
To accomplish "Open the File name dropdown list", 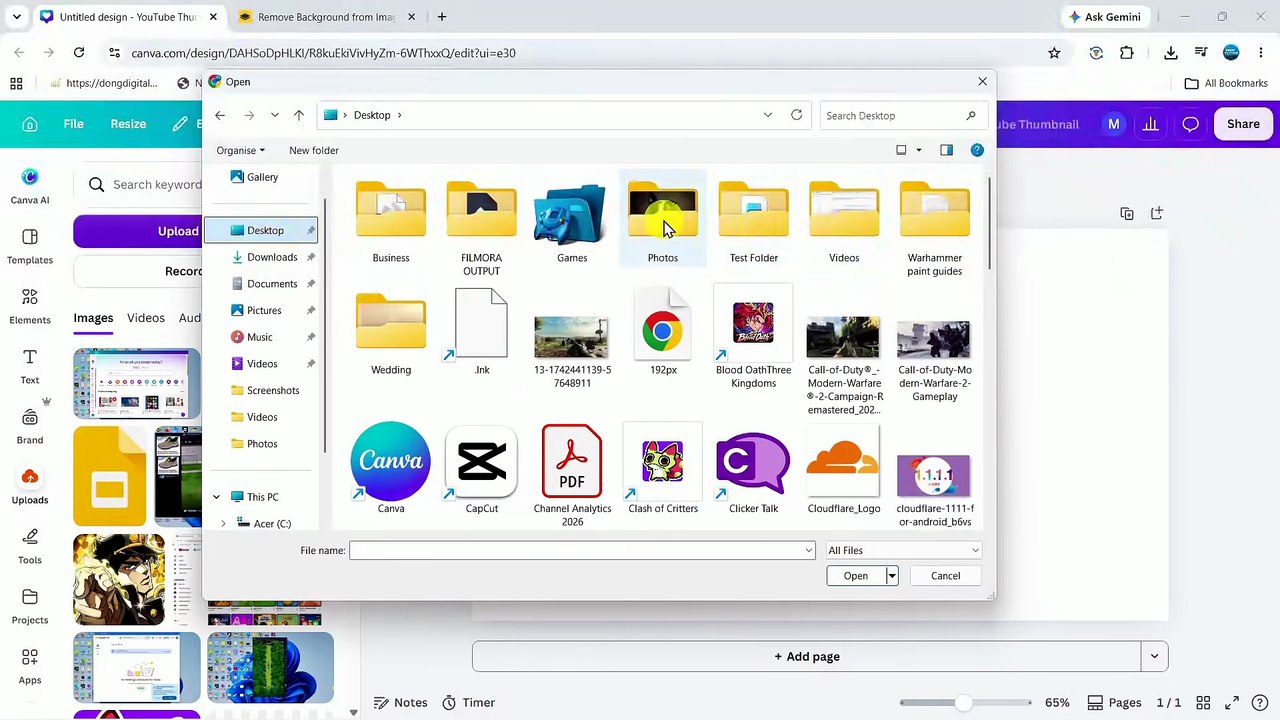I will pyautogui.click(x=808, y=550).
